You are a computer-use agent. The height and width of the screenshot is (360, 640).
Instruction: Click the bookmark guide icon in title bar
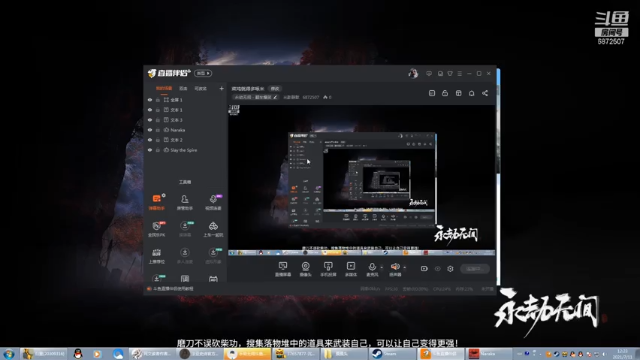coord(440,73)
